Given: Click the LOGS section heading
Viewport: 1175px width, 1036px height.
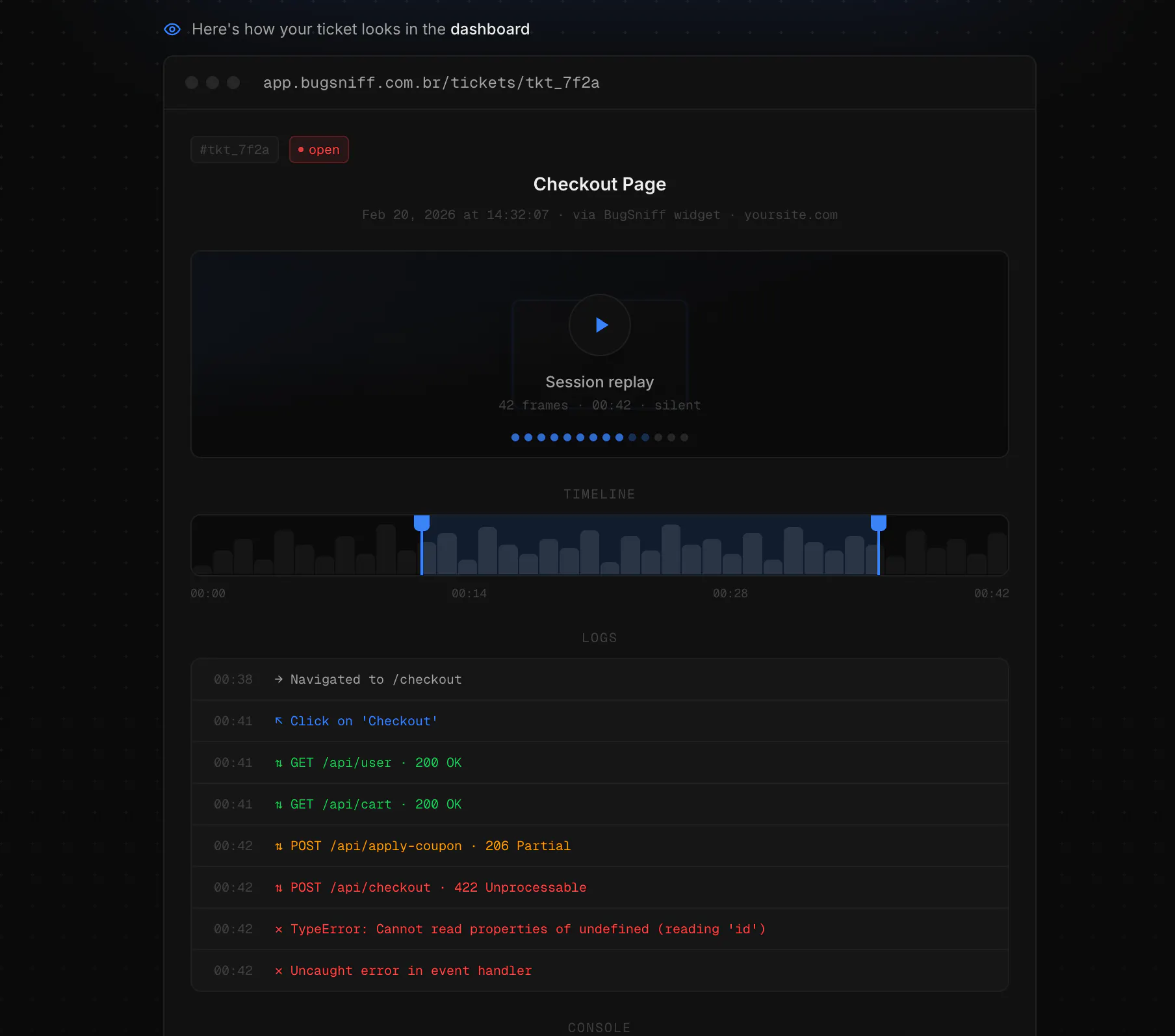Looking at the screenshot, I should [599, 638].
